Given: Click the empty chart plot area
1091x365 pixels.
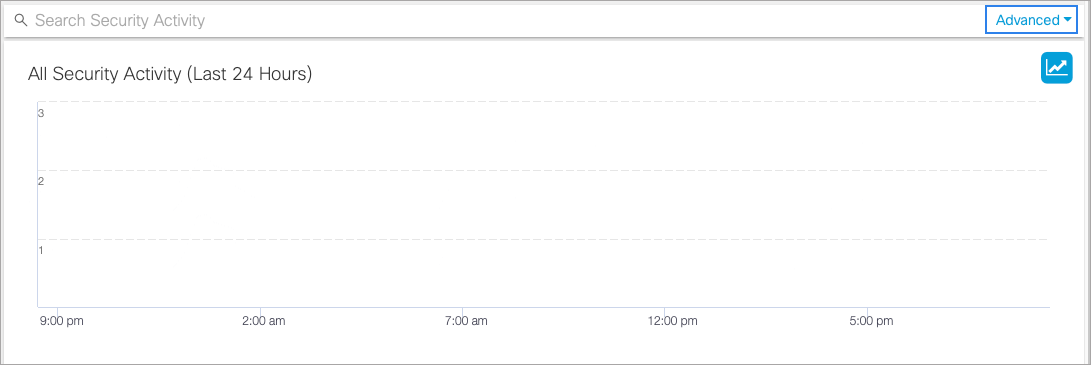Looking at the screenshot, I should (x=543, y=204).
